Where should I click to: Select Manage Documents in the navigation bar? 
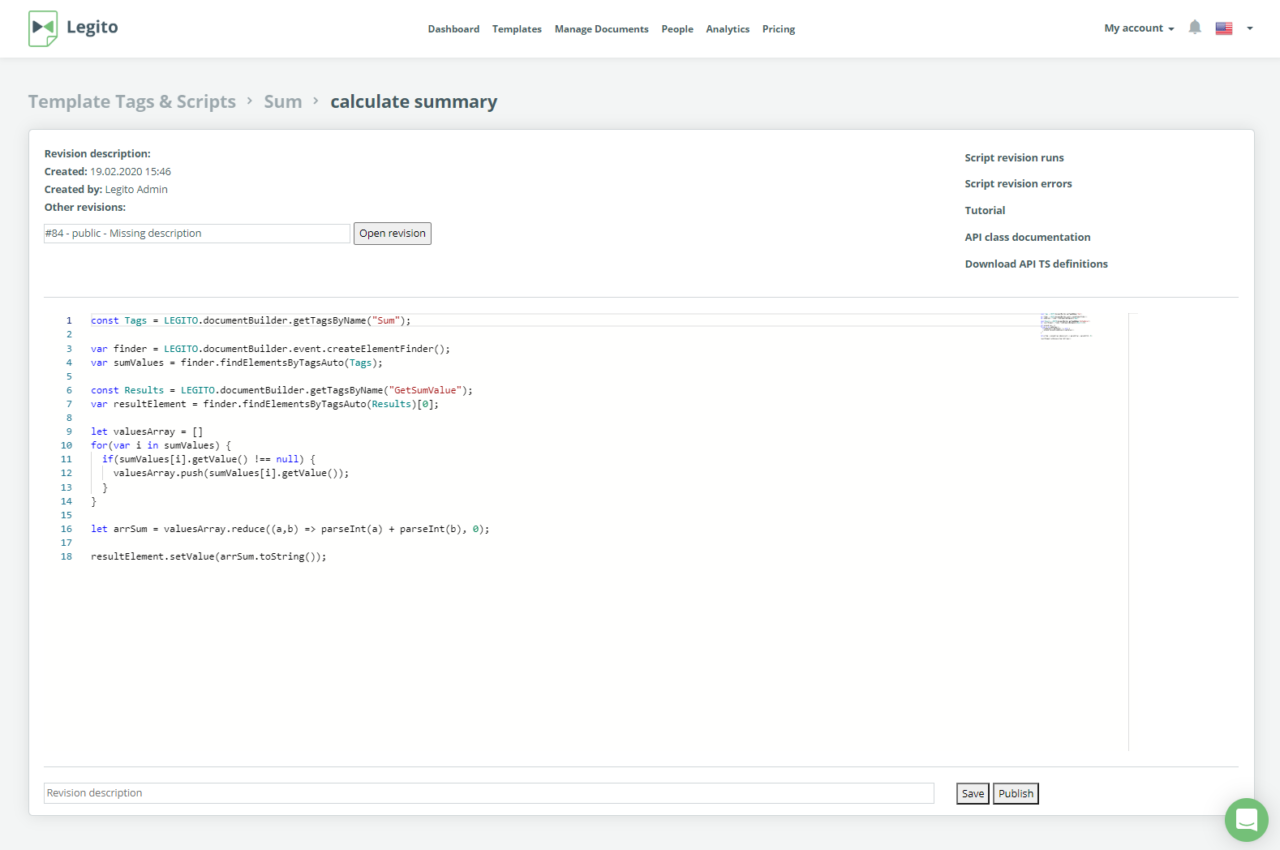601,29
